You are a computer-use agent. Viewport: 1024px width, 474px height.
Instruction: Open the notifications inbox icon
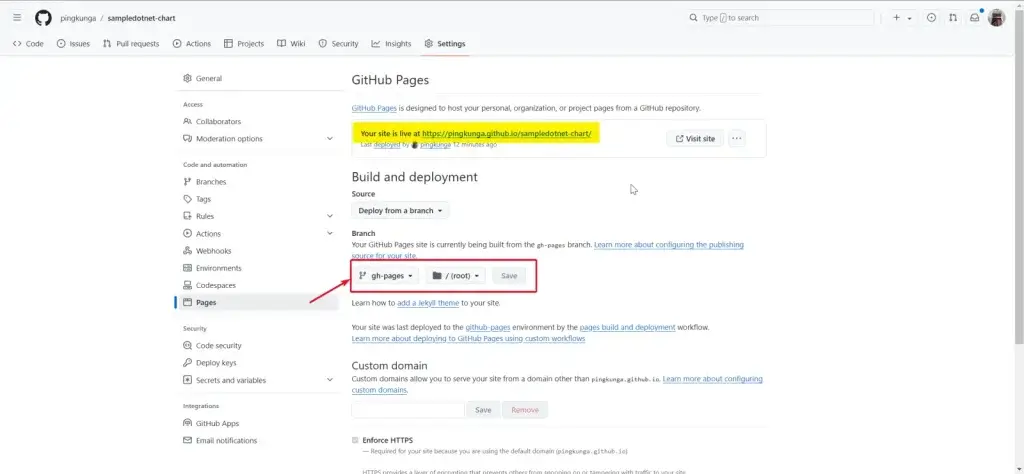[x=974, y=18]
